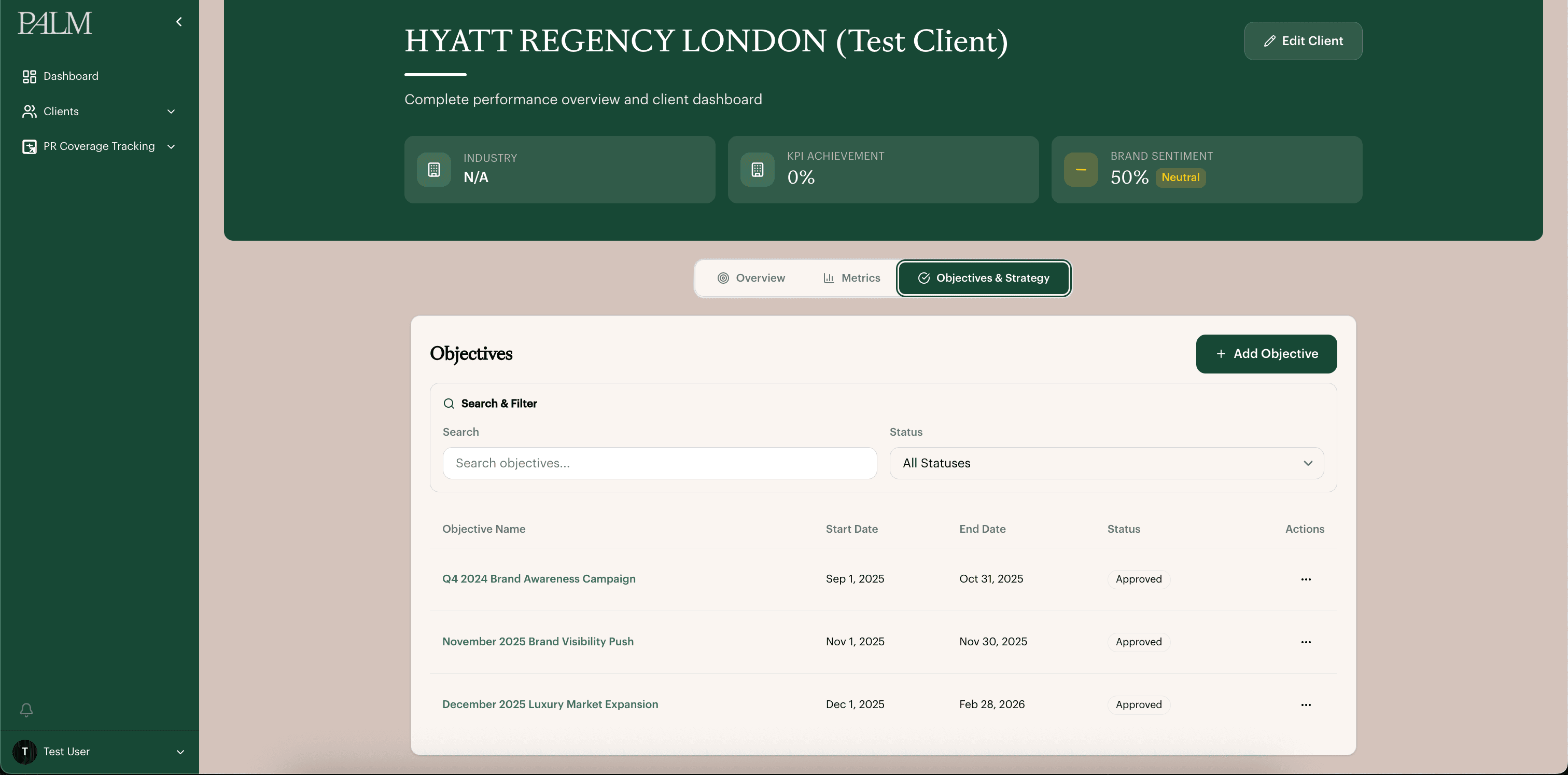Viewport: 1568px width, 775px height.
Task: Open Clients in the sidebar
Action: (x=99, y=112)
